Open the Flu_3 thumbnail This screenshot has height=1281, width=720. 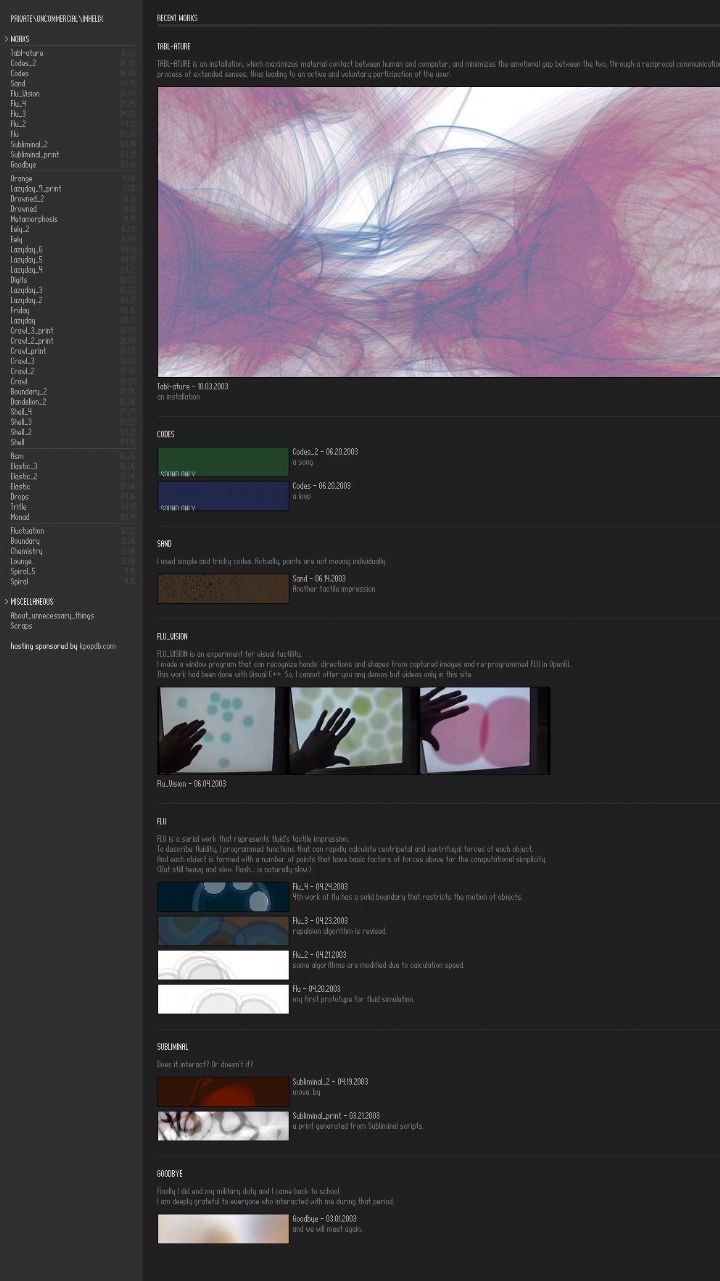click(223, 931)
